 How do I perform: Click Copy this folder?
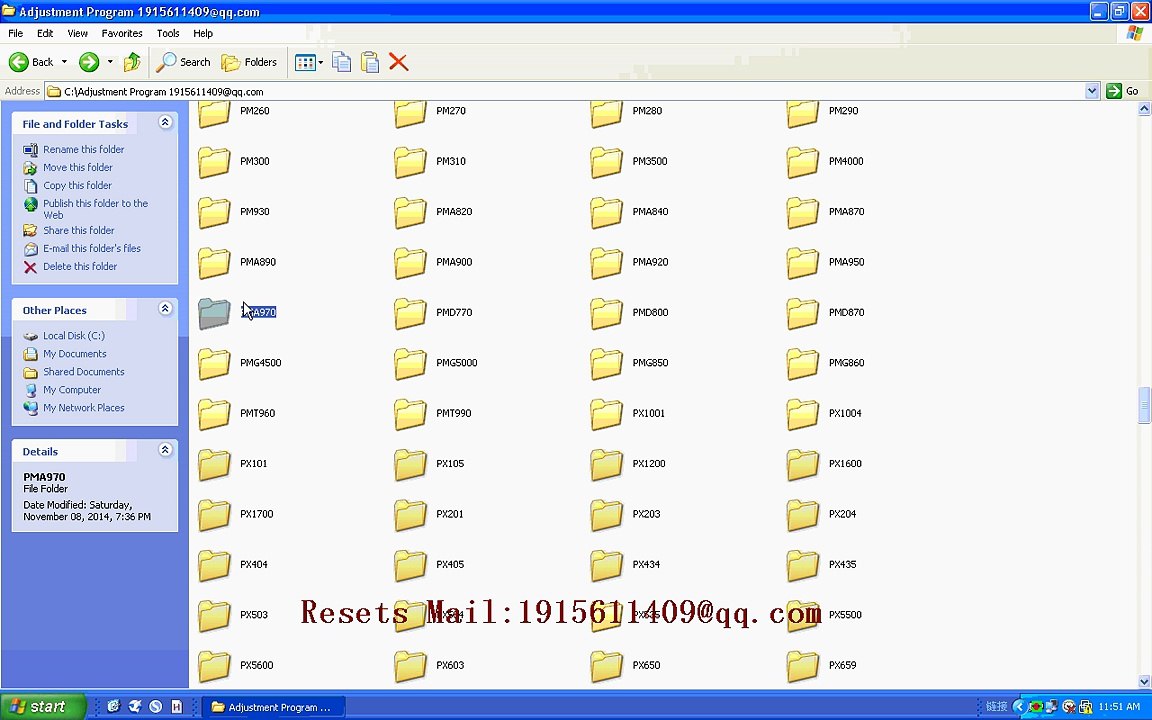tap(77, 186)
